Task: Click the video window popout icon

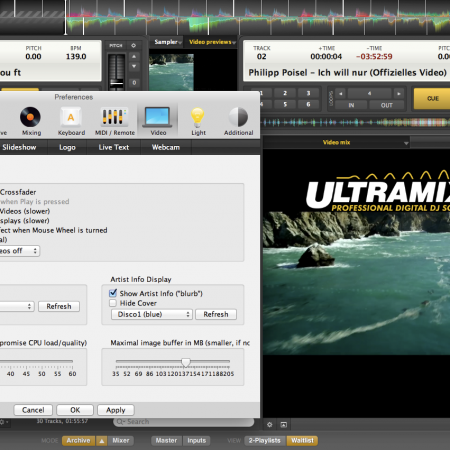Action: [x=284, y=424]
